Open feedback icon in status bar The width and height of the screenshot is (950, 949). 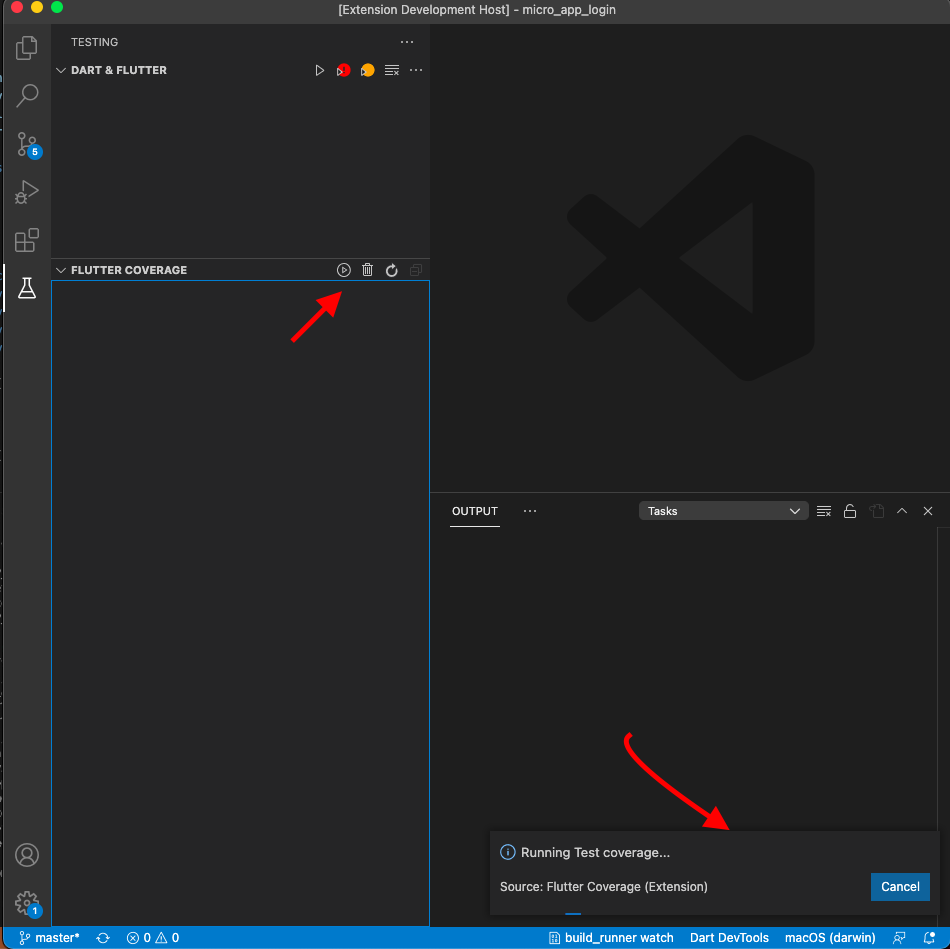pyautogui.click(x=899, y=937)
